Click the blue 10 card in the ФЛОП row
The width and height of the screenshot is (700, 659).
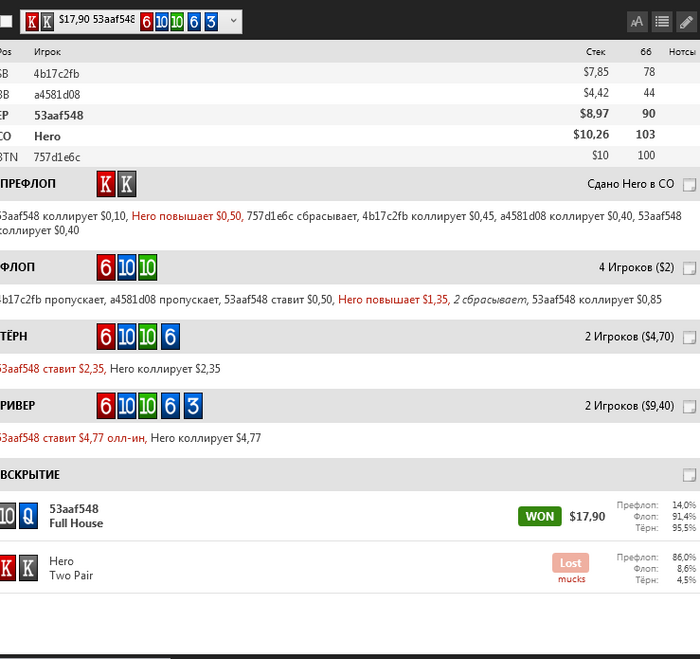click(x=127, y=267)
